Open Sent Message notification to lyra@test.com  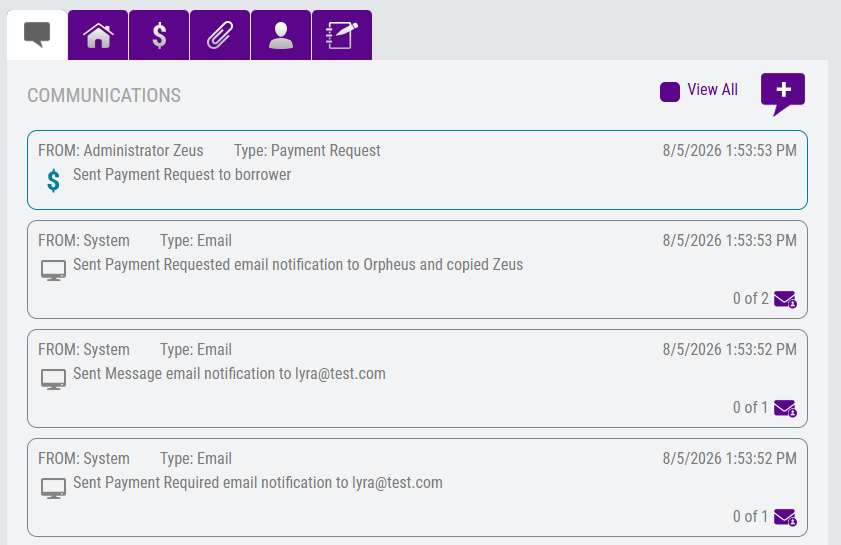(x=417, y=378)
